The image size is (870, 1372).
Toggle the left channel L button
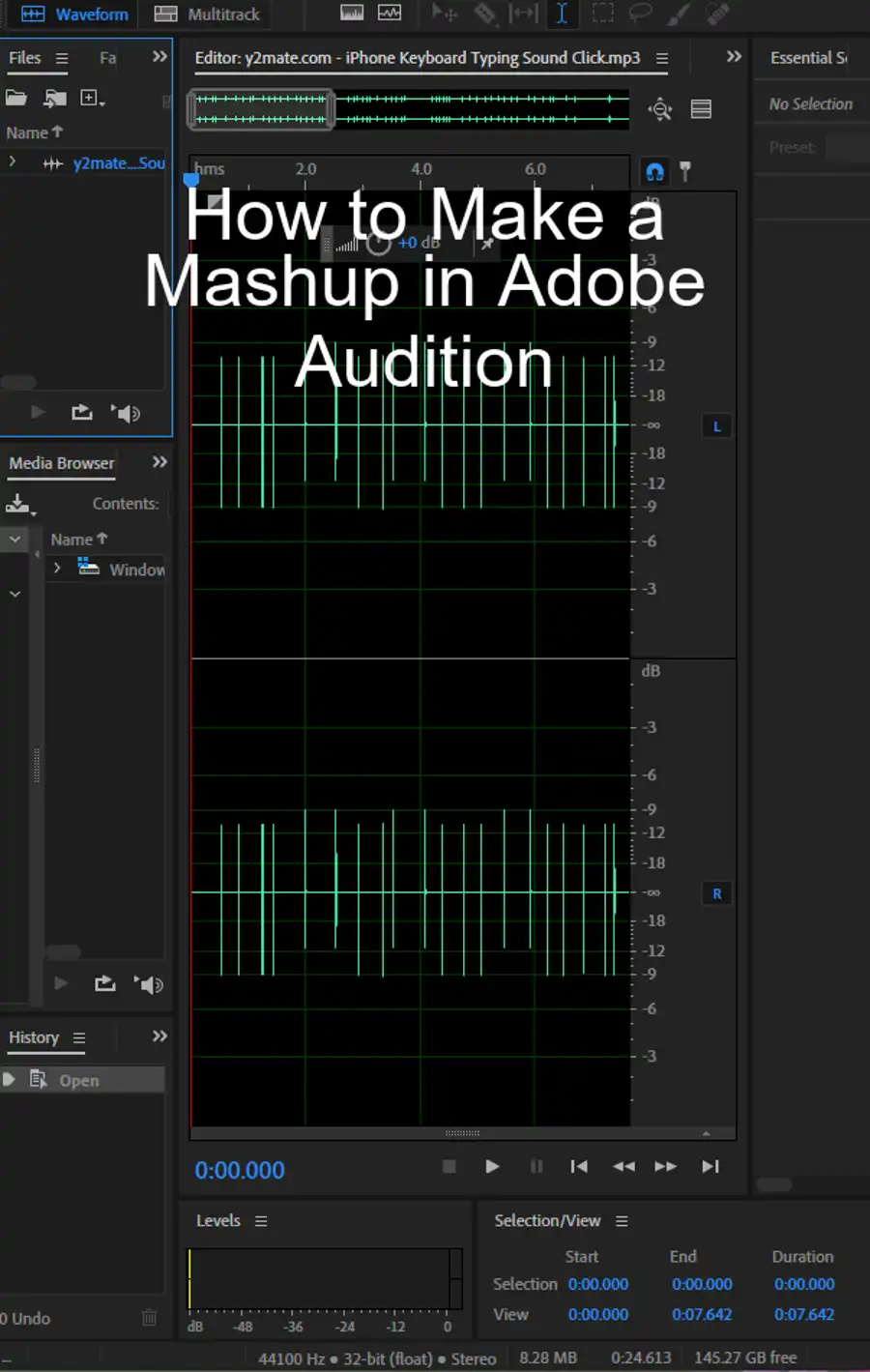coord(716,426)
